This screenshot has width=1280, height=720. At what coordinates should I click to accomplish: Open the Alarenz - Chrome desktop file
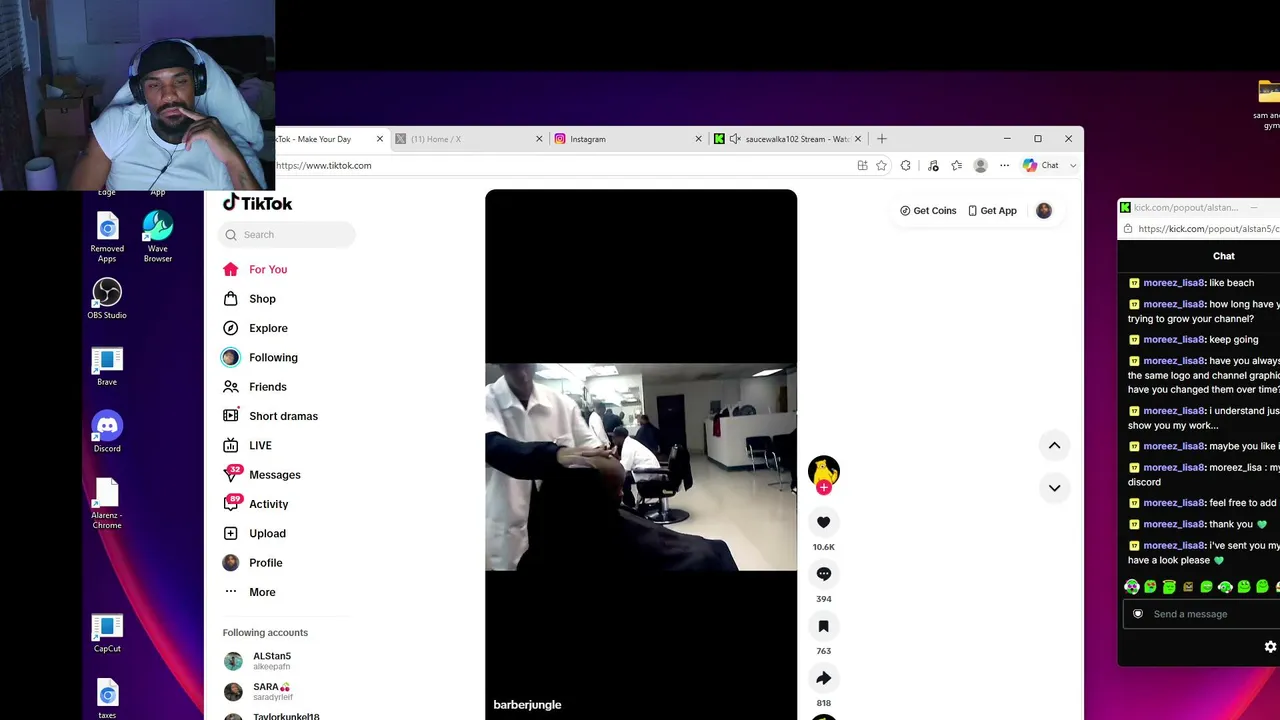(107, 503)
